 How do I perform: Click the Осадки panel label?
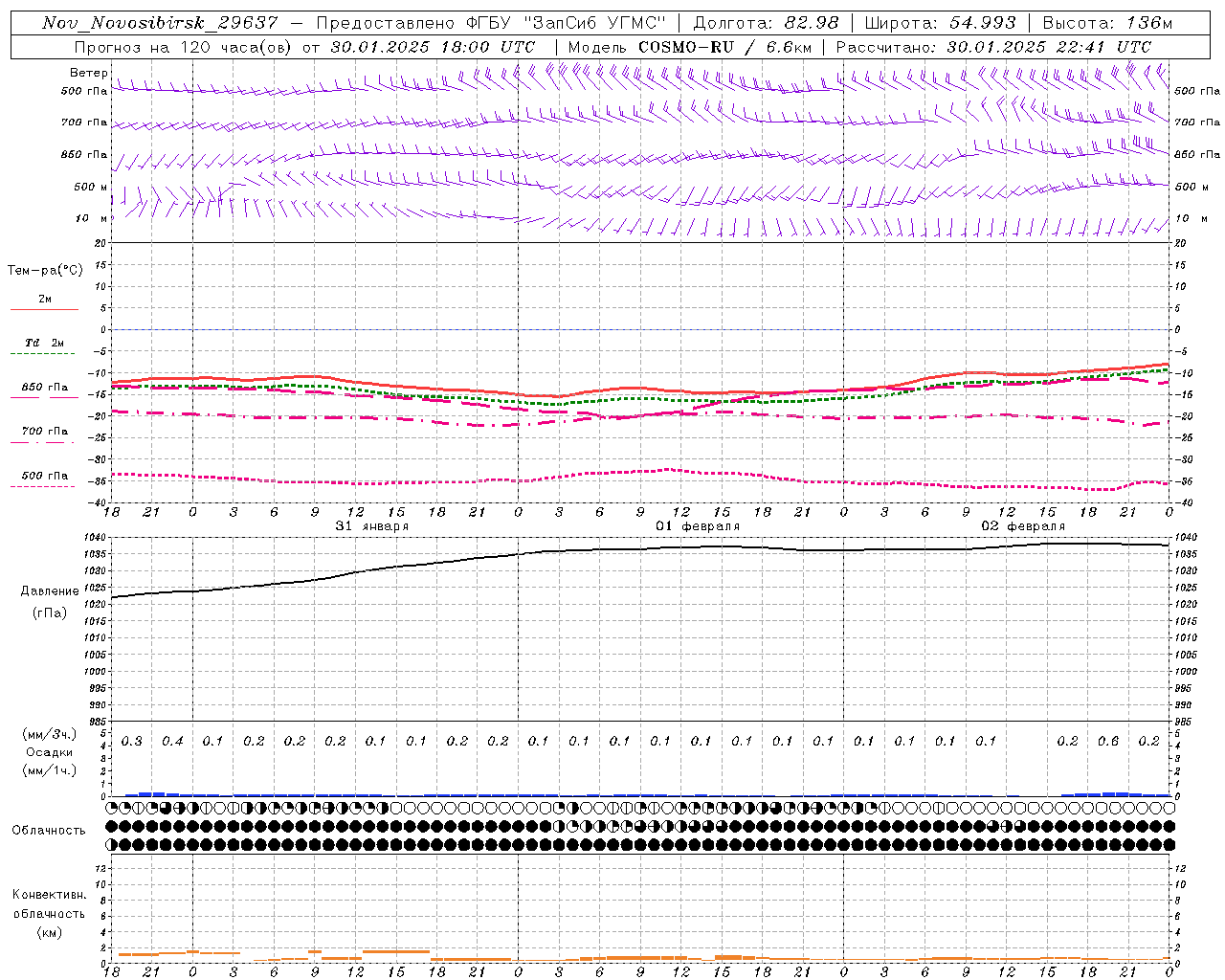[50, 752]
